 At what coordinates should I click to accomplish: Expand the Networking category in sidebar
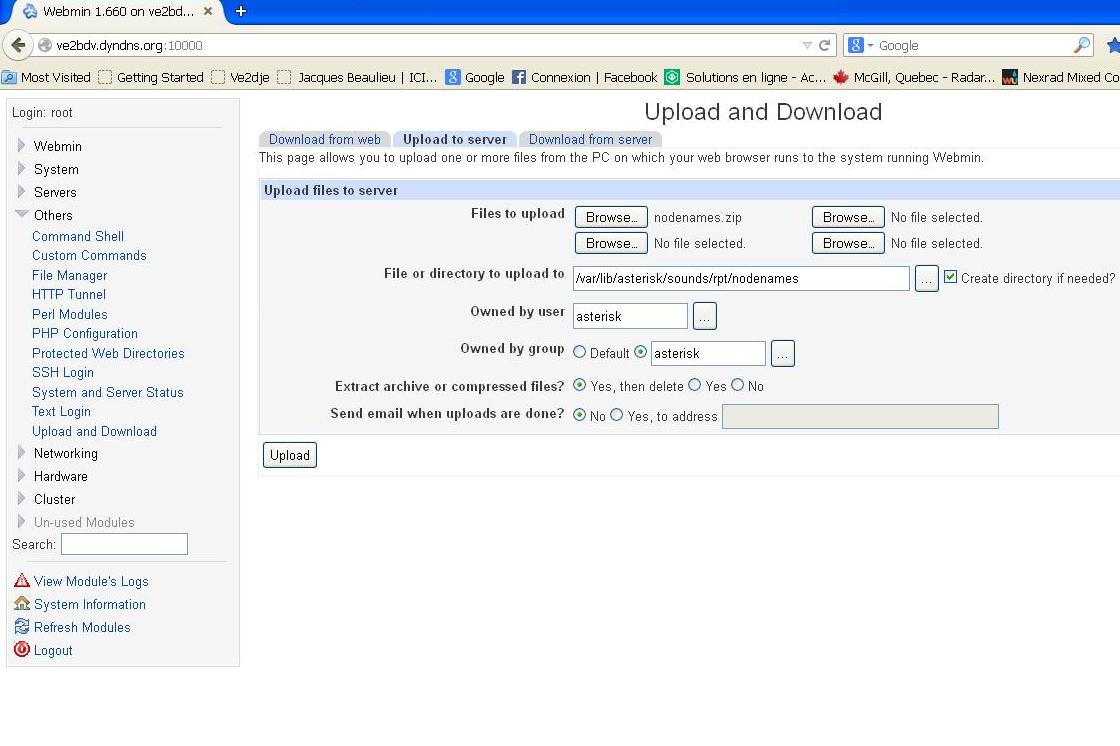tap(22, 453)
